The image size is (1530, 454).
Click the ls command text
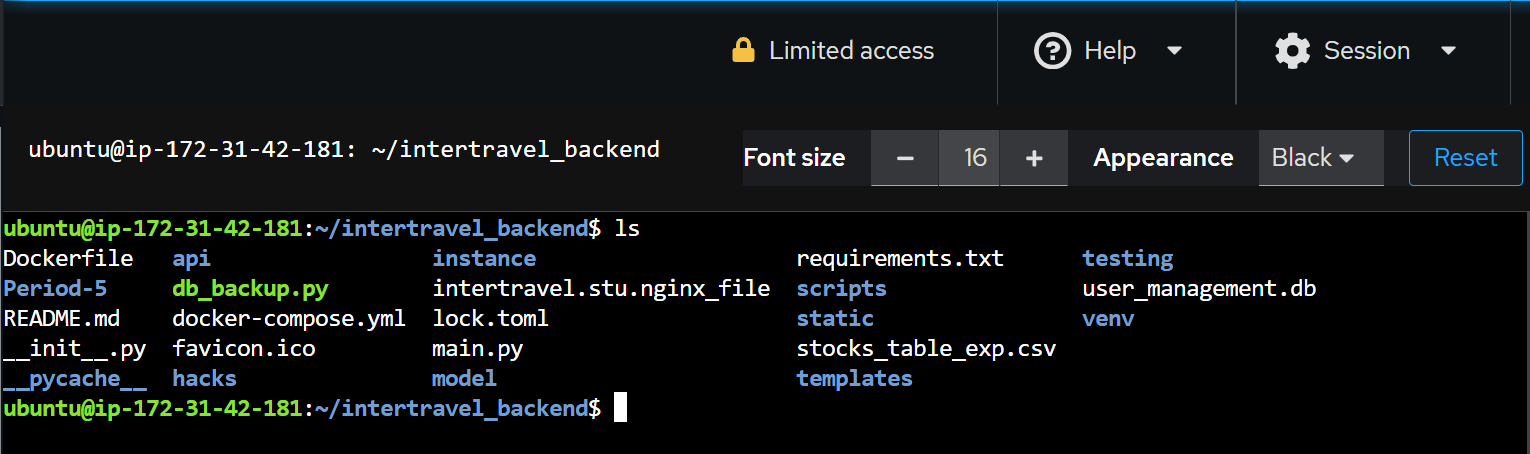pyautogui.click(x=627, y=229)
